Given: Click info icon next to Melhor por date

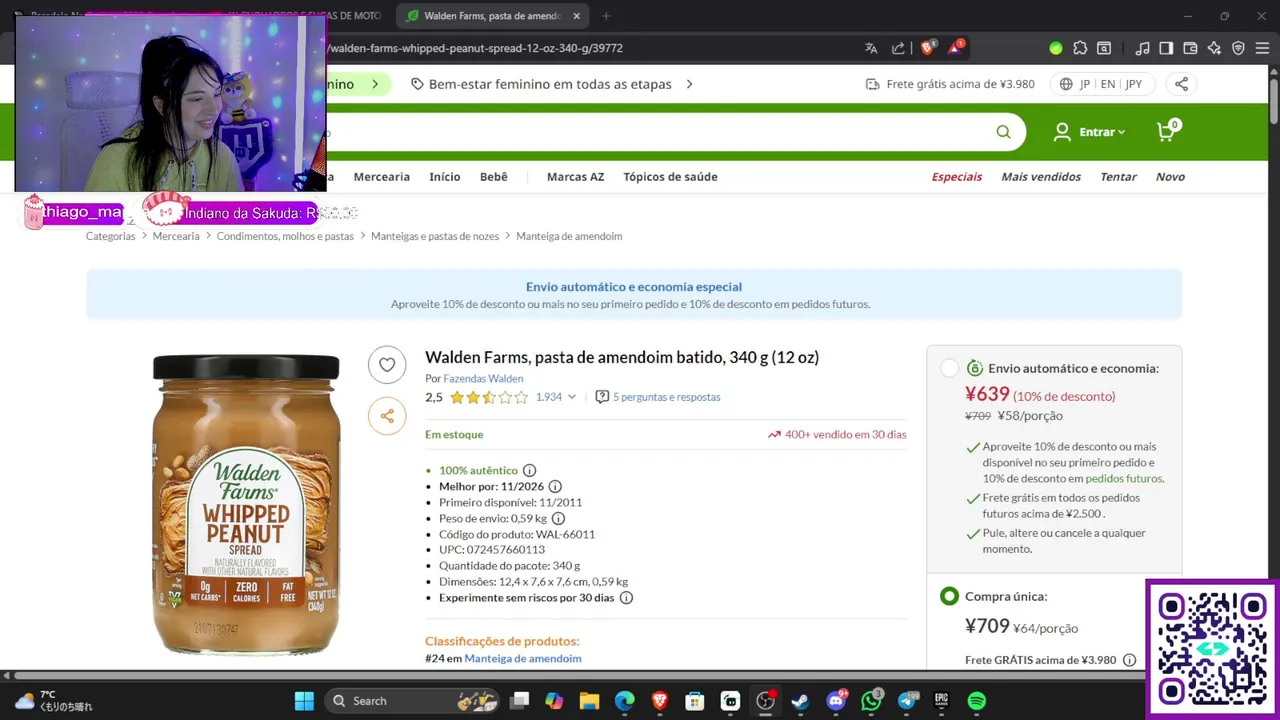Looking at the screenshot, I should 555,487.
